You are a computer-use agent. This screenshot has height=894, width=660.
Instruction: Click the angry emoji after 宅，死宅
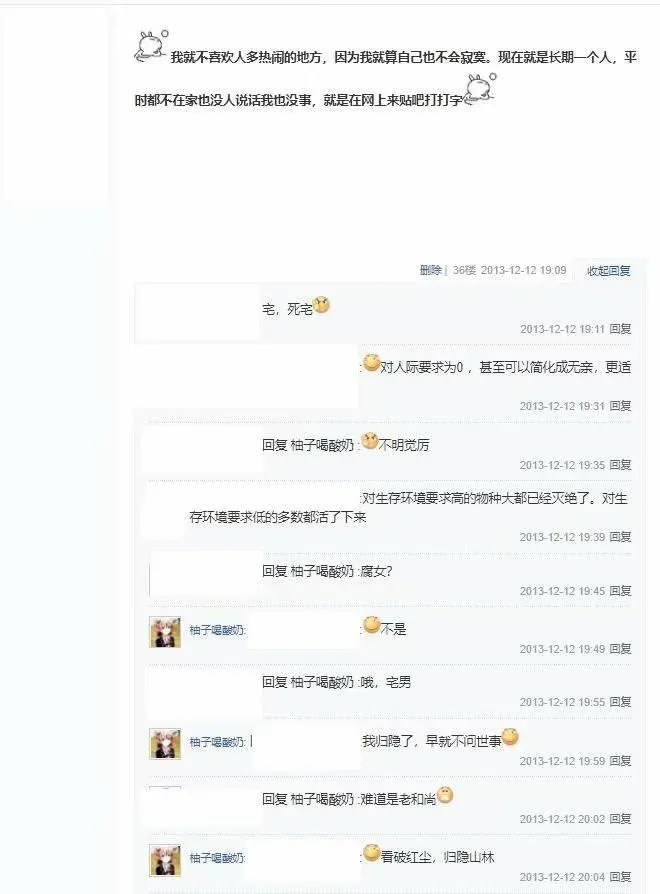click(321, 306)
